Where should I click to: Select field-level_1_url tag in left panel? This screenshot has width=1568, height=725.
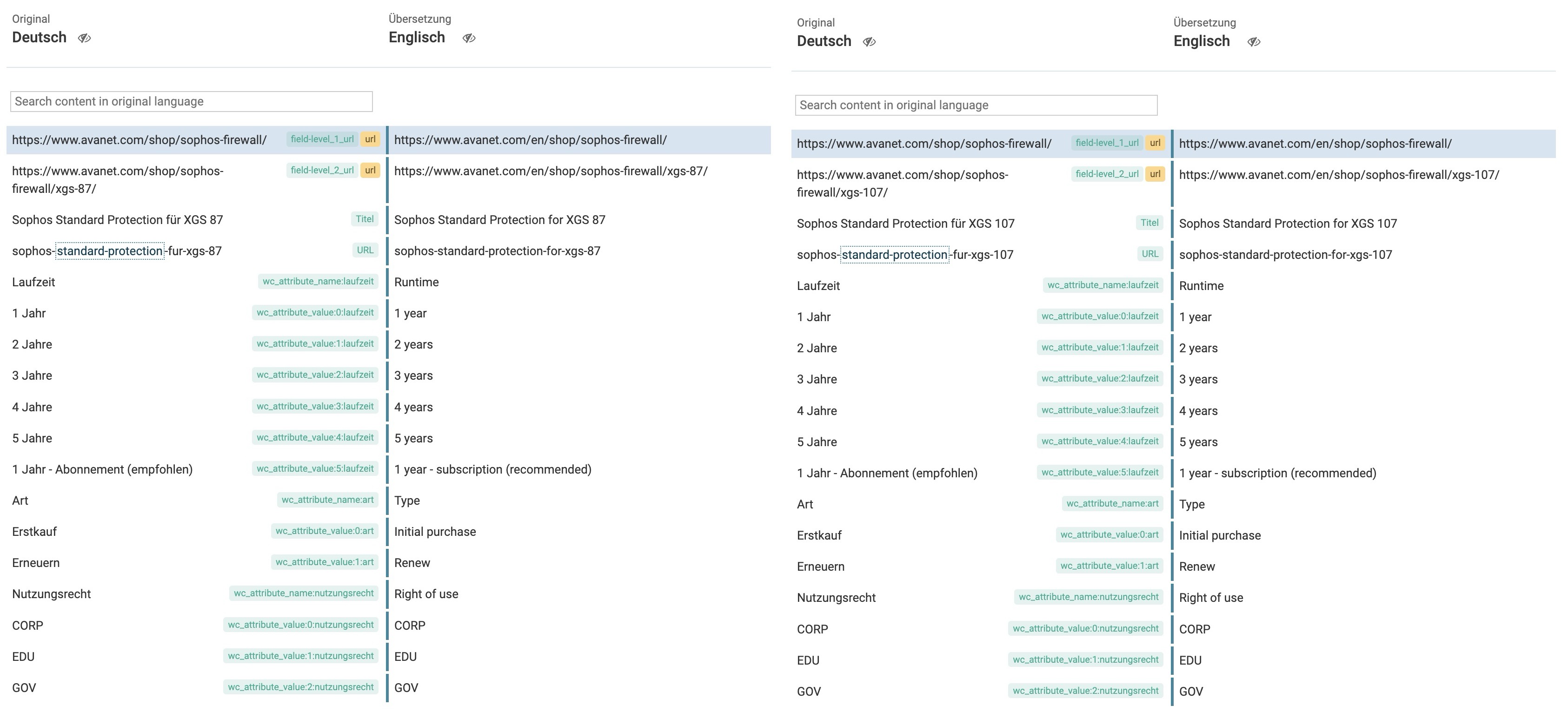[322, 139]
